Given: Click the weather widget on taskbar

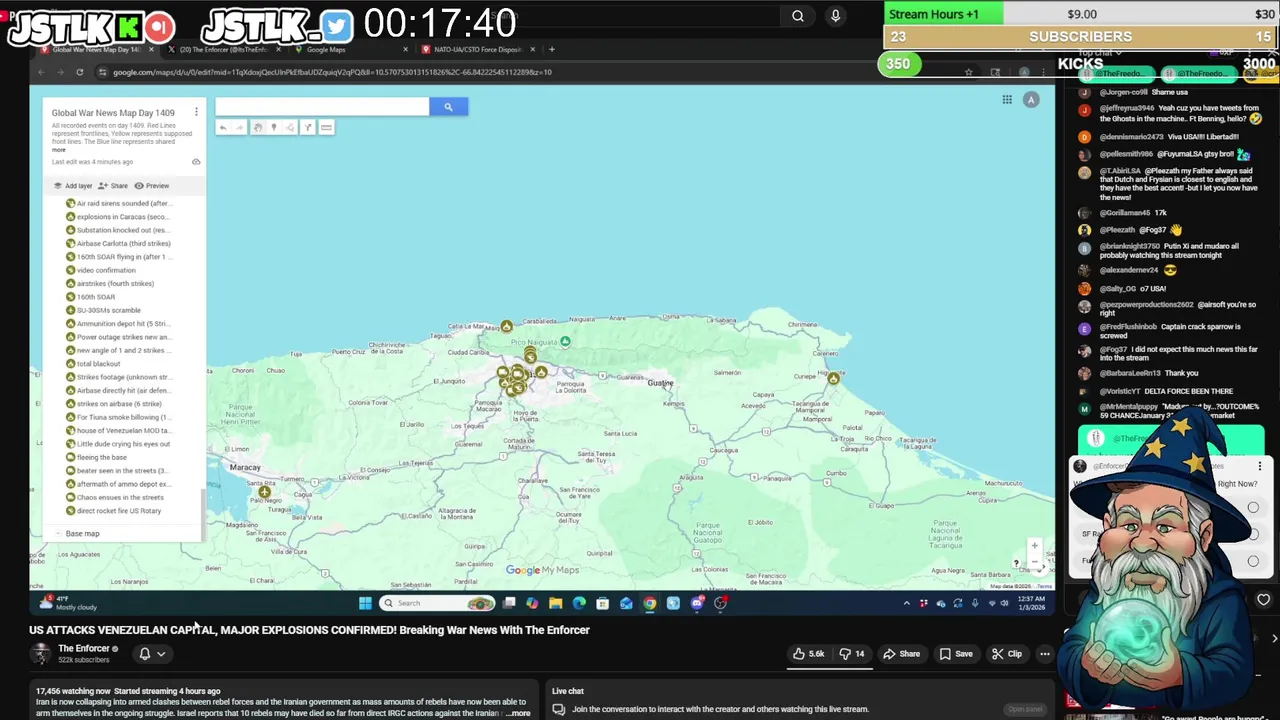Looking at the screenshot, I should coord(68,603).
